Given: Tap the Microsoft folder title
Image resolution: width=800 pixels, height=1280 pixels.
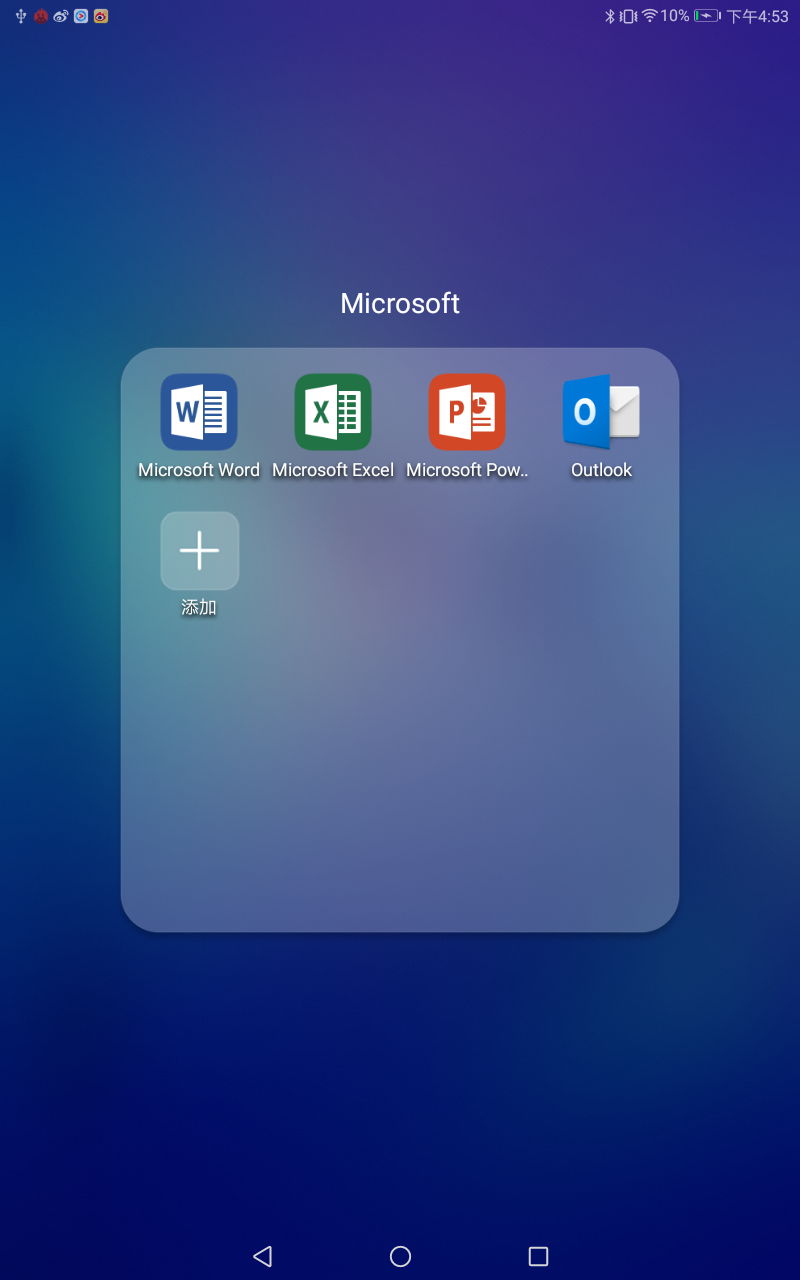Looking at the screenshot, I should (400, 303).
